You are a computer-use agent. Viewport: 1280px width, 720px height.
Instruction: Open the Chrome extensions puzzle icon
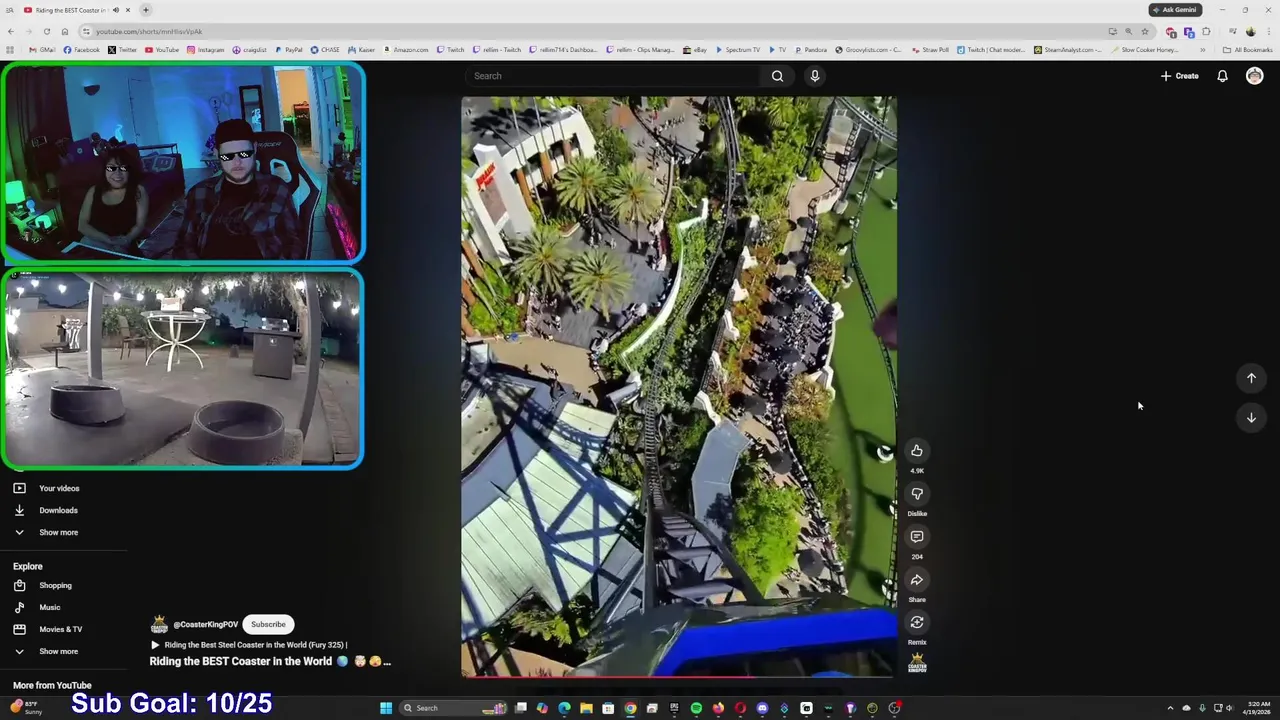(x=1206, y=31)
